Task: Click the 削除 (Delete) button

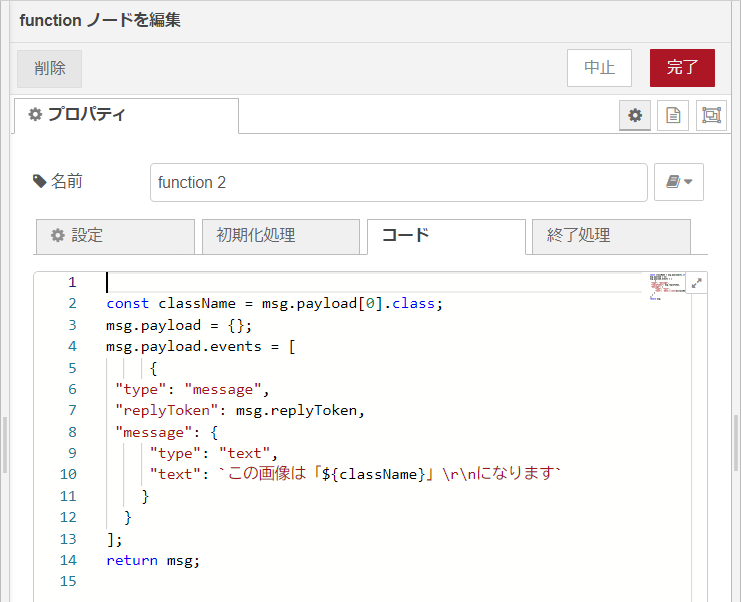Action: tap(50, 69)
